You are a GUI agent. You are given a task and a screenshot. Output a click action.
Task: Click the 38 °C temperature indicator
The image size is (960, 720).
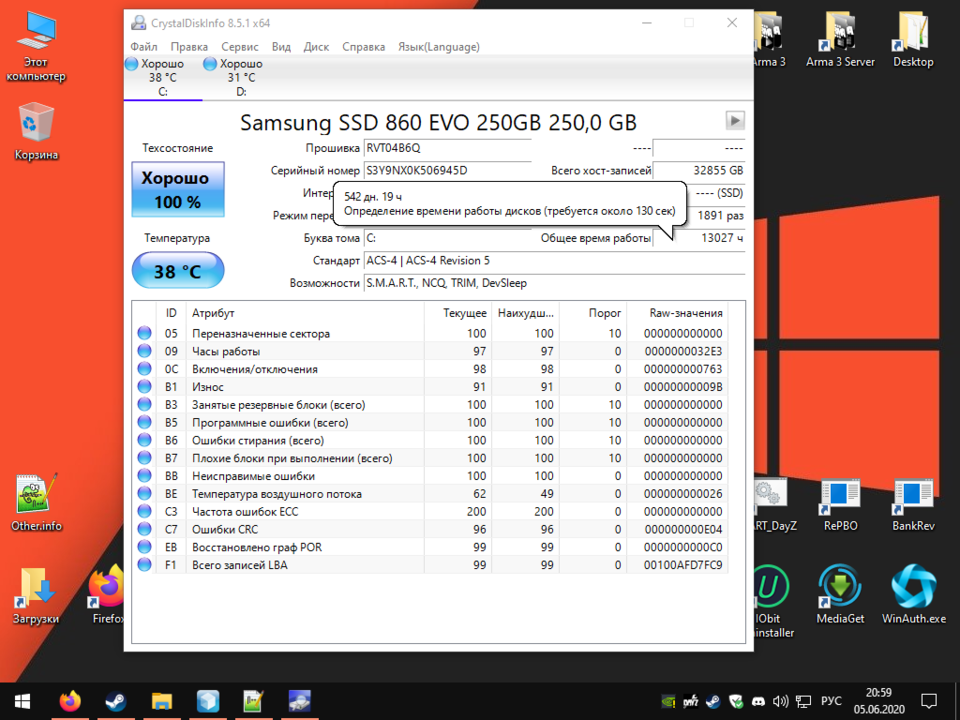[x=178, y=271]
